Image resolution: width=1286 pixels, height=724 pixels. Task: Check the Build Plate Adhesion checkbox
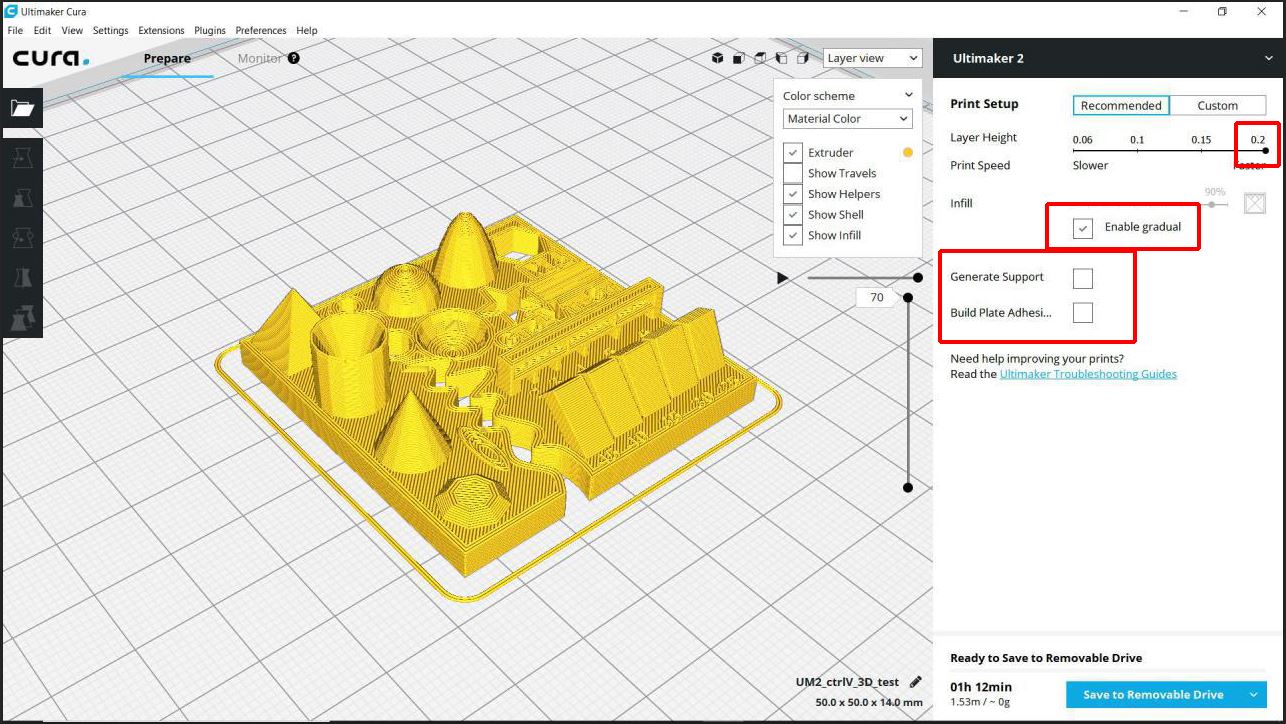point(1083,313)
